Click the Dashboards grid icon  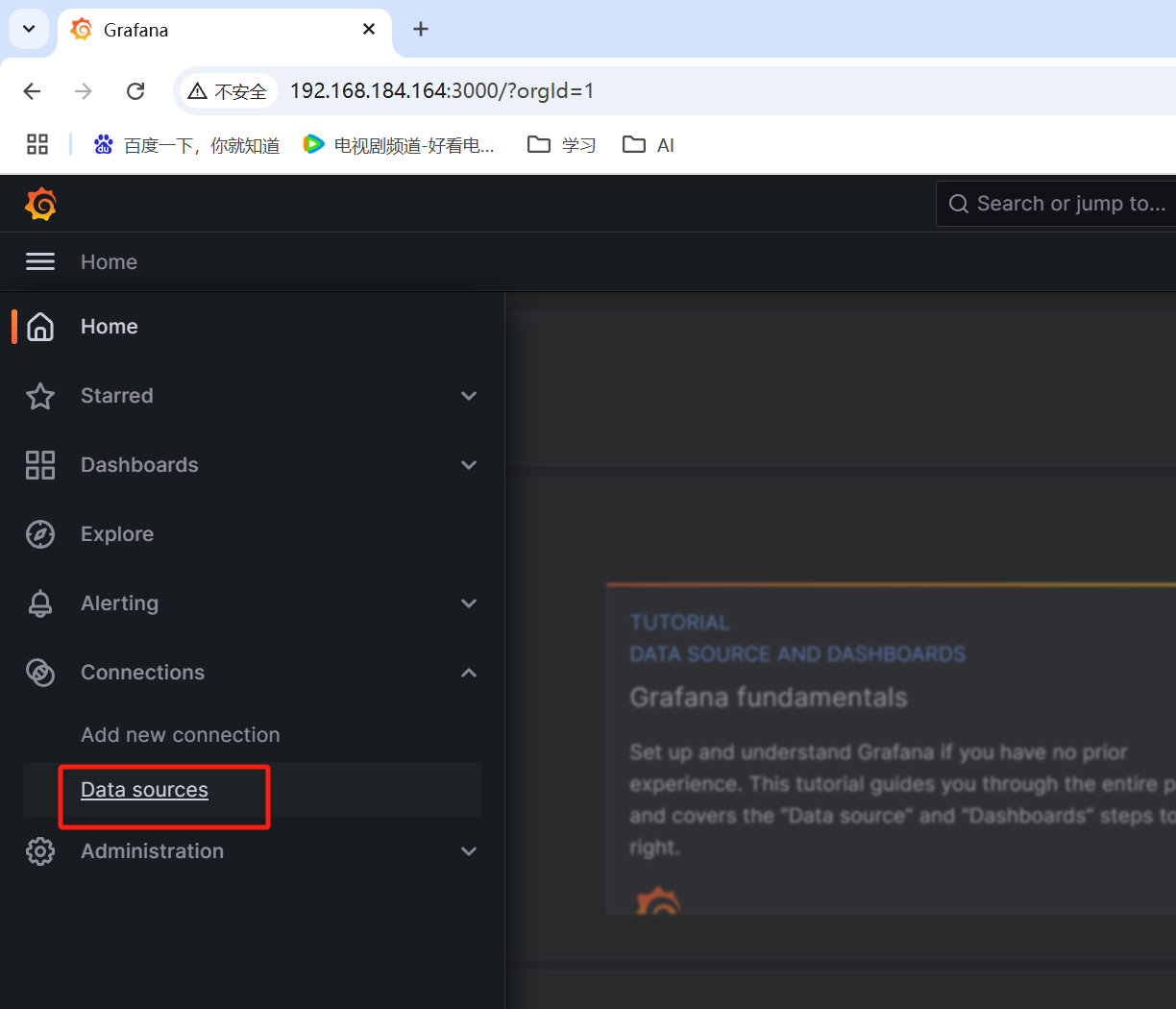40,465
